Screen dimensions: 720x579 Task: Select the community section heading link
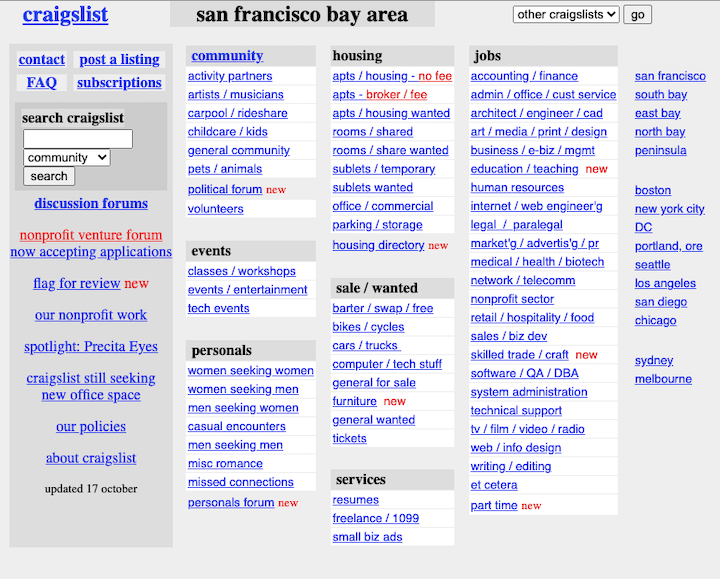pyautogui.click(x=227, y=56)
